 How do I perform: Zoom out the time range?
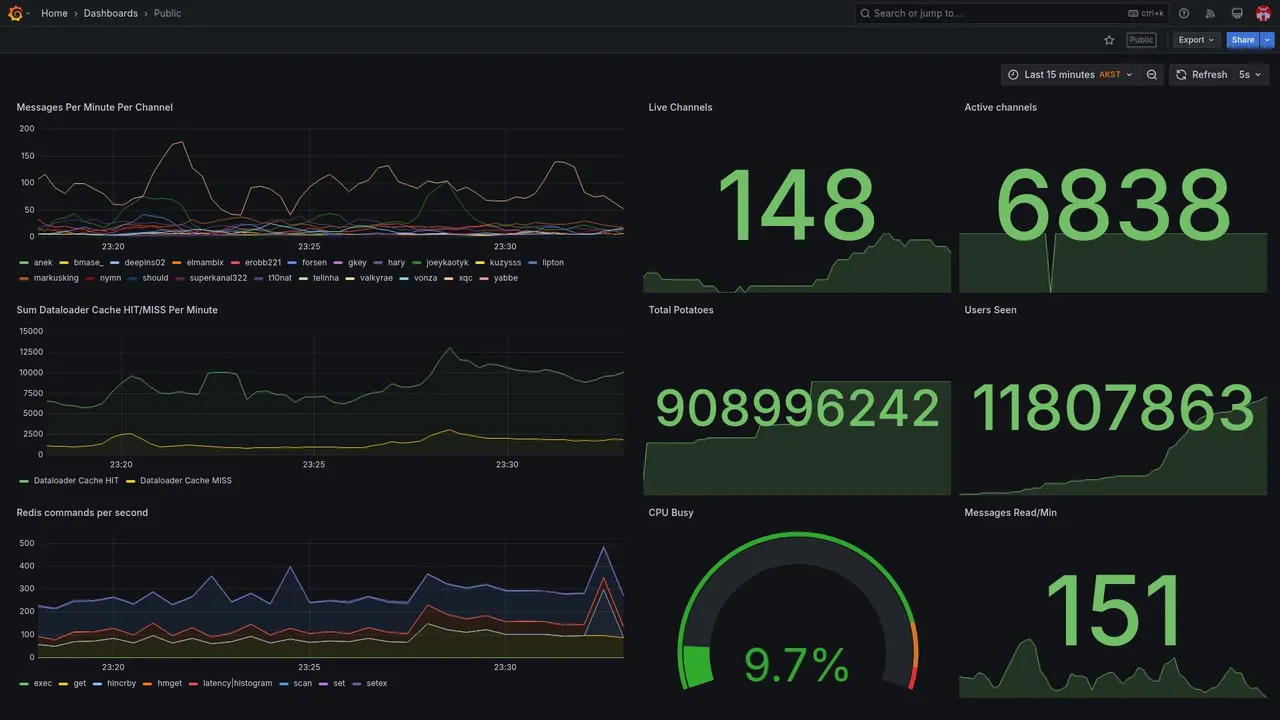[x=1152, y=75]
